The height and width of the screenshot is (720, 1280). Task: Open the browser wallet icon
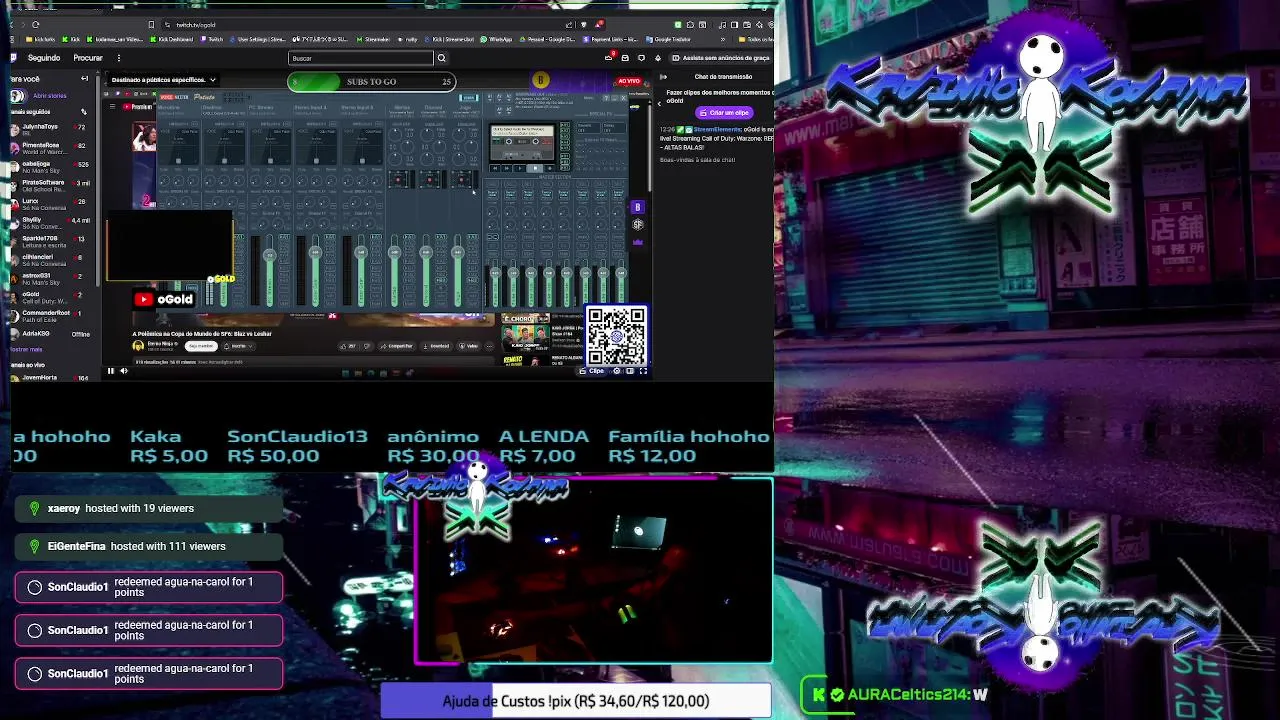click(746, 25)
